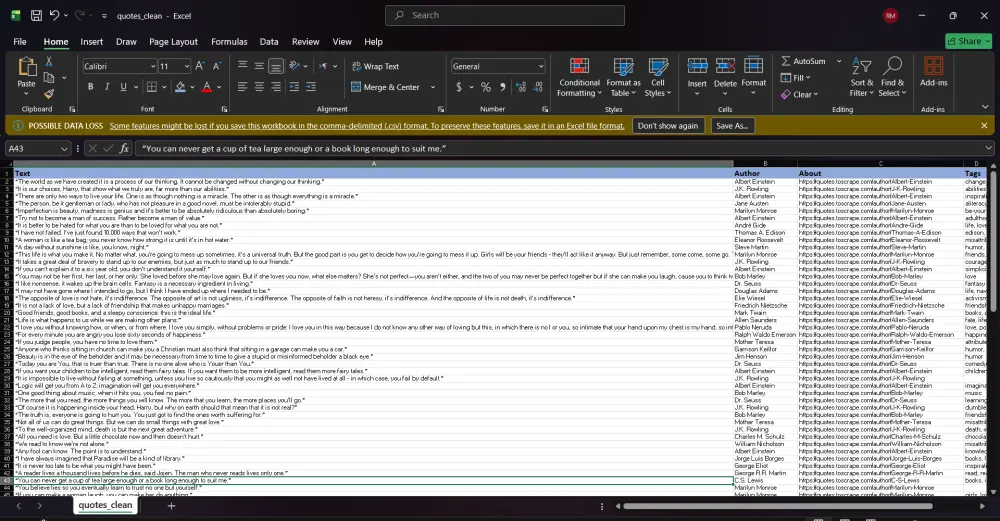Click the AutoSum sigma icon
The image size is (1000, 521).
(x=786, y=61)
